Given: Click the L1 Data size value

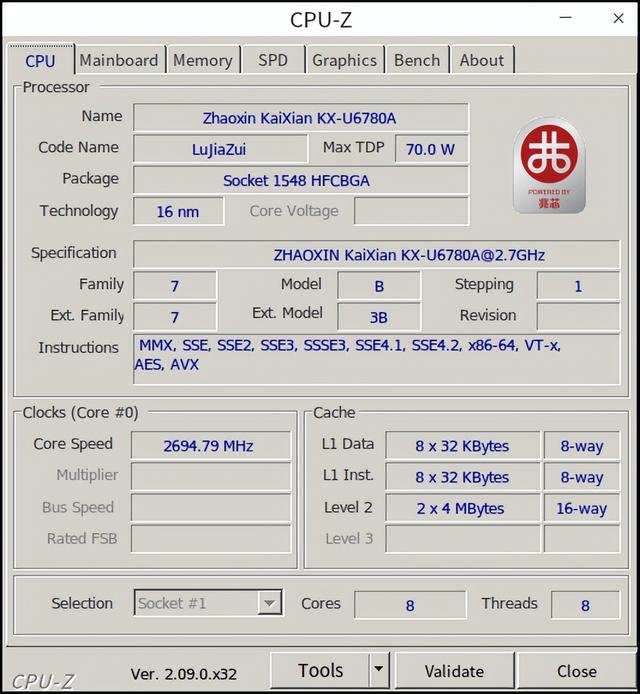Looking at the screenshot, I should pos(463,445).
